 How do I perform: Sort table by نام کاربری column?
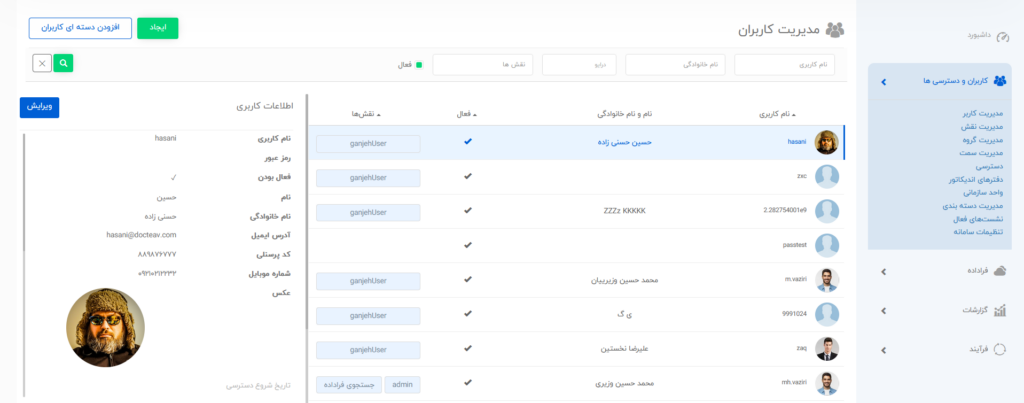click(x=777, y=114)
